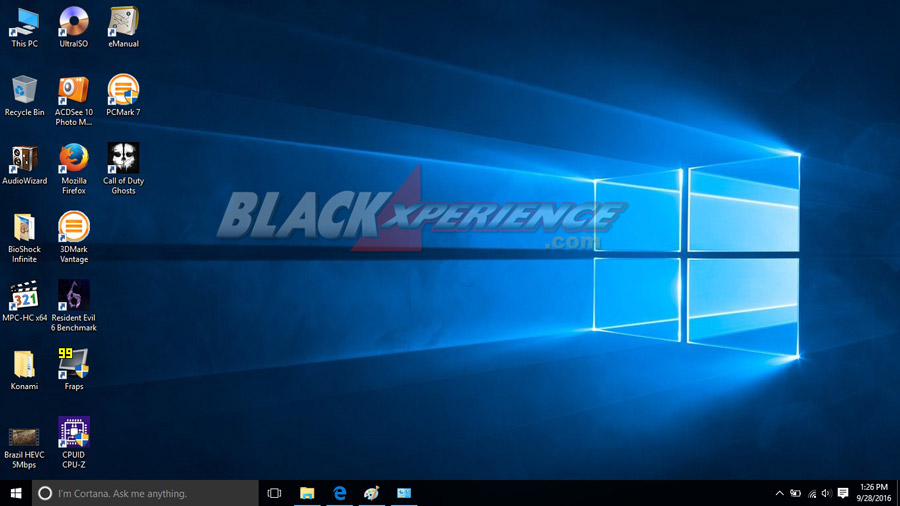Select Call of Duty Ghosts icon
900x506 pixels.
pyautogui.click(x=123, y=169)
